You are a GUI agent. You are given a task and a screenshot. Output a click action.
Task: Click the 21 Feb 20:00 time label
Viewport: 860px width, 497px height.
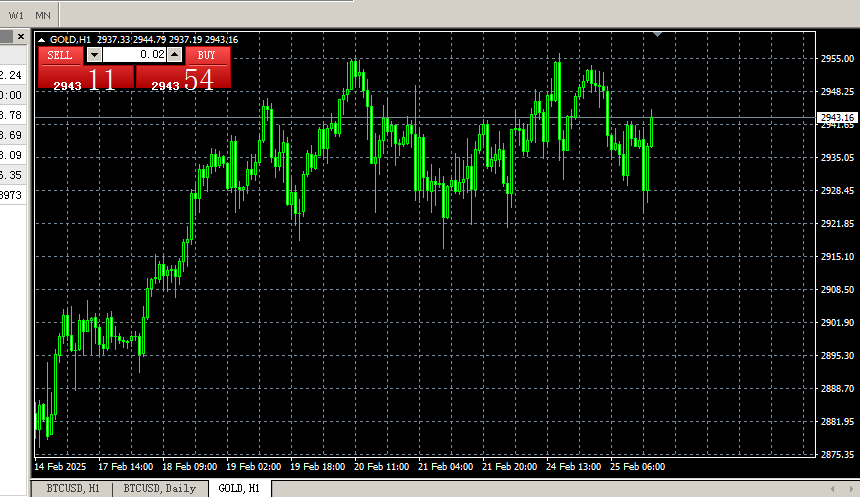pyautogui.click(x=510, y=467)
